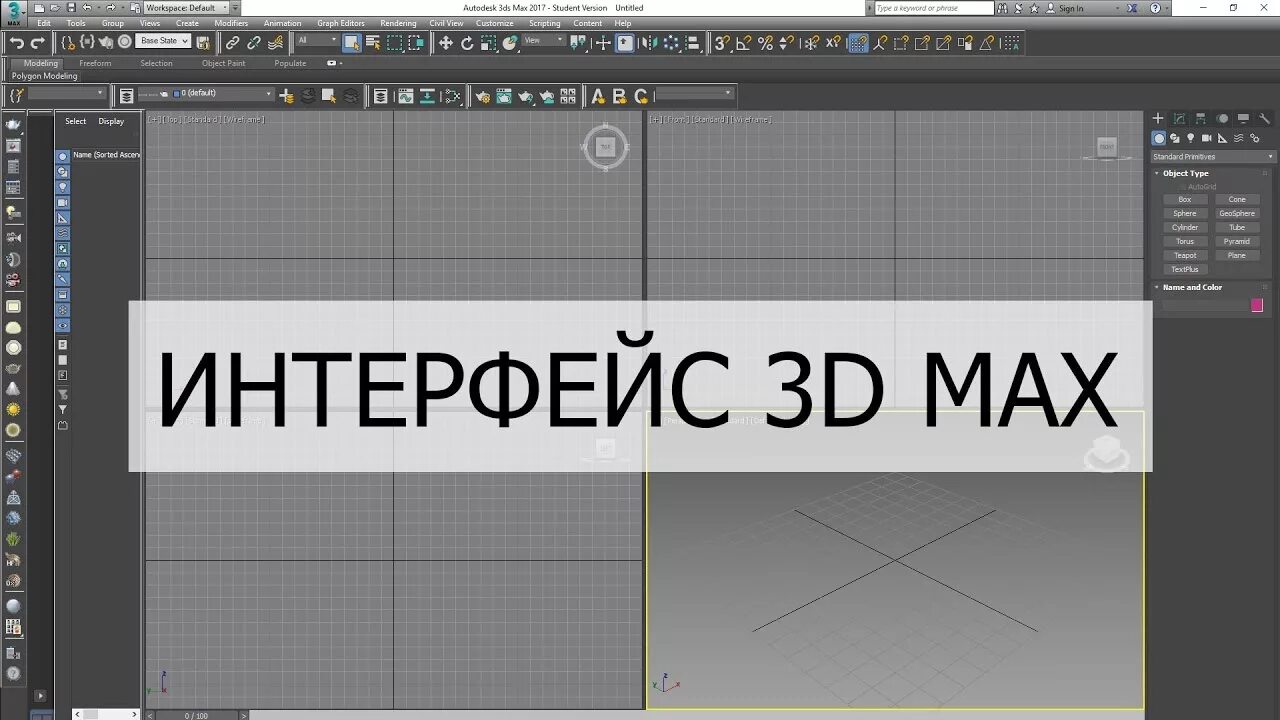Click the Save File floppy icon
This screenshot has width=1280, height=720.
[71, 7]
